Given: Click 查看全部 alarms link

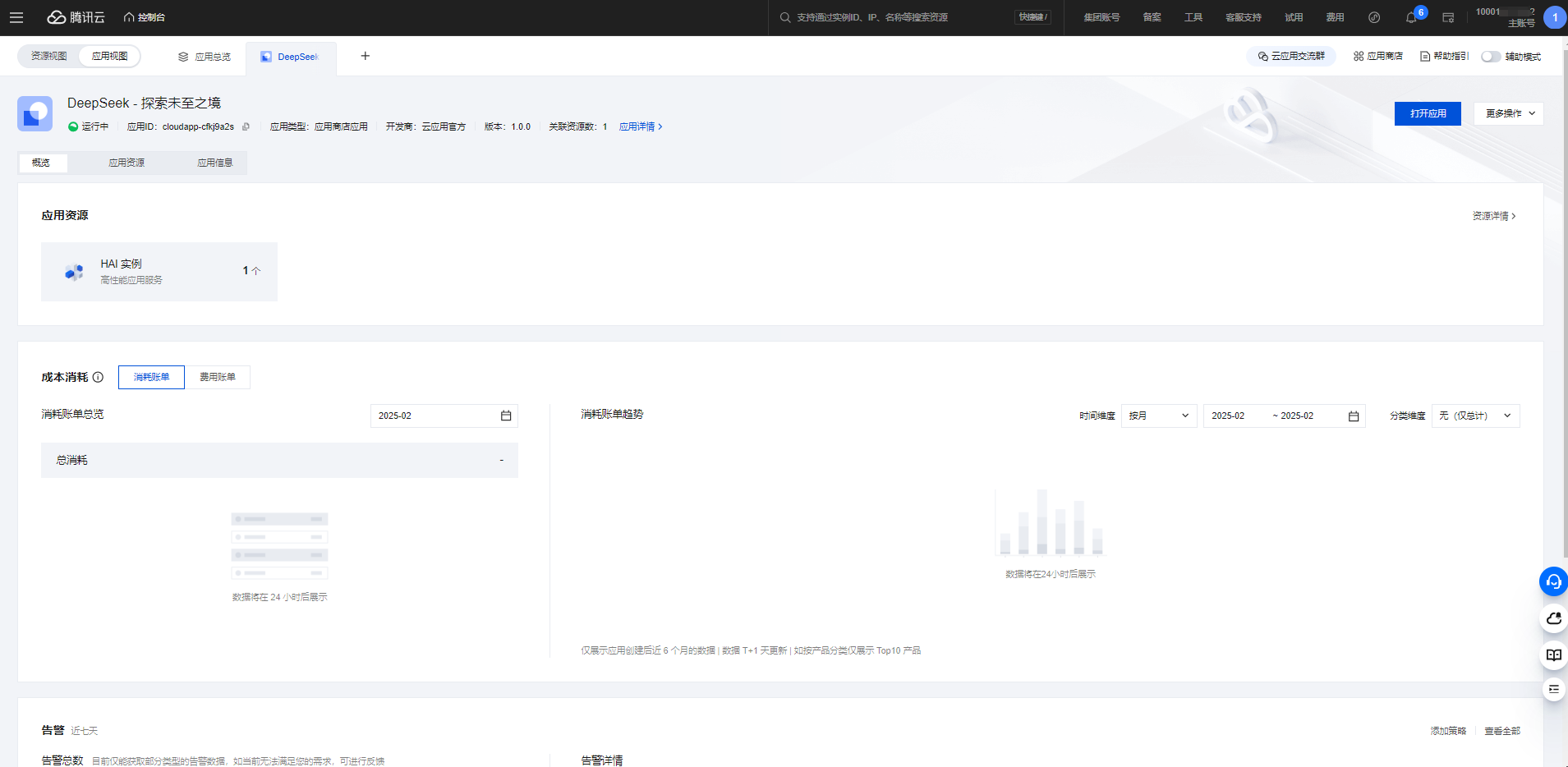Looking at the screenshot, I should pyautogui.click(x=1502, y=731).
